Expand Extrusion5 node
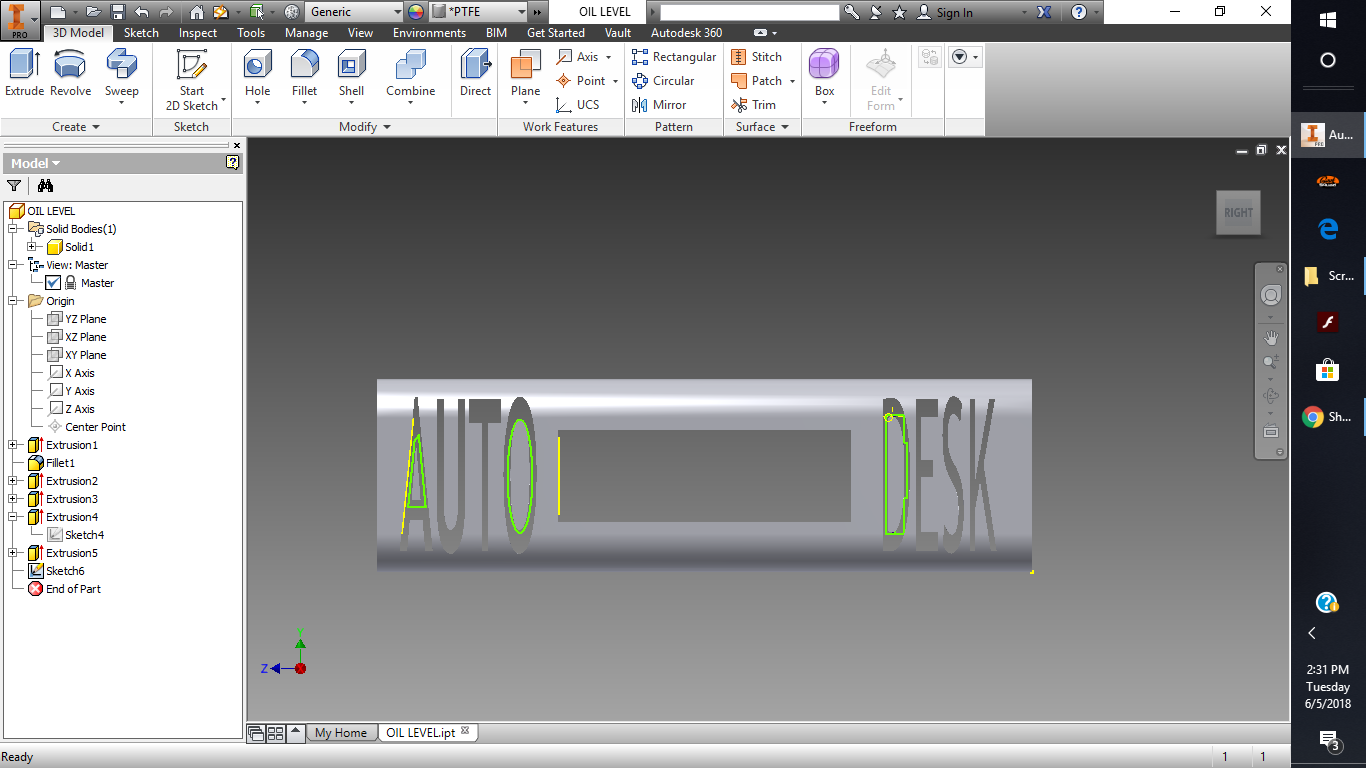The image size is (1366, 768). pos(13,553)
